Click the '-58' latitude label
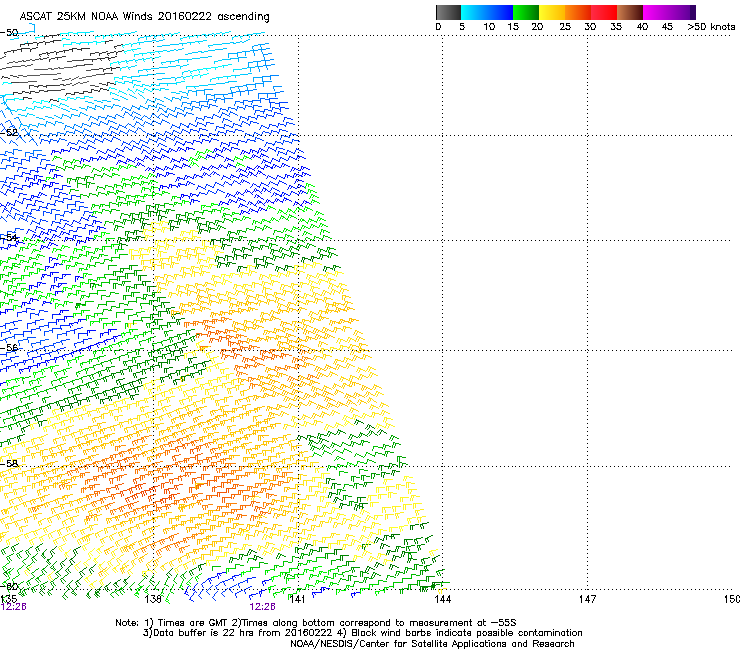Screen dimensions: 740x650 pyautogui.click(x=9, y=463)
